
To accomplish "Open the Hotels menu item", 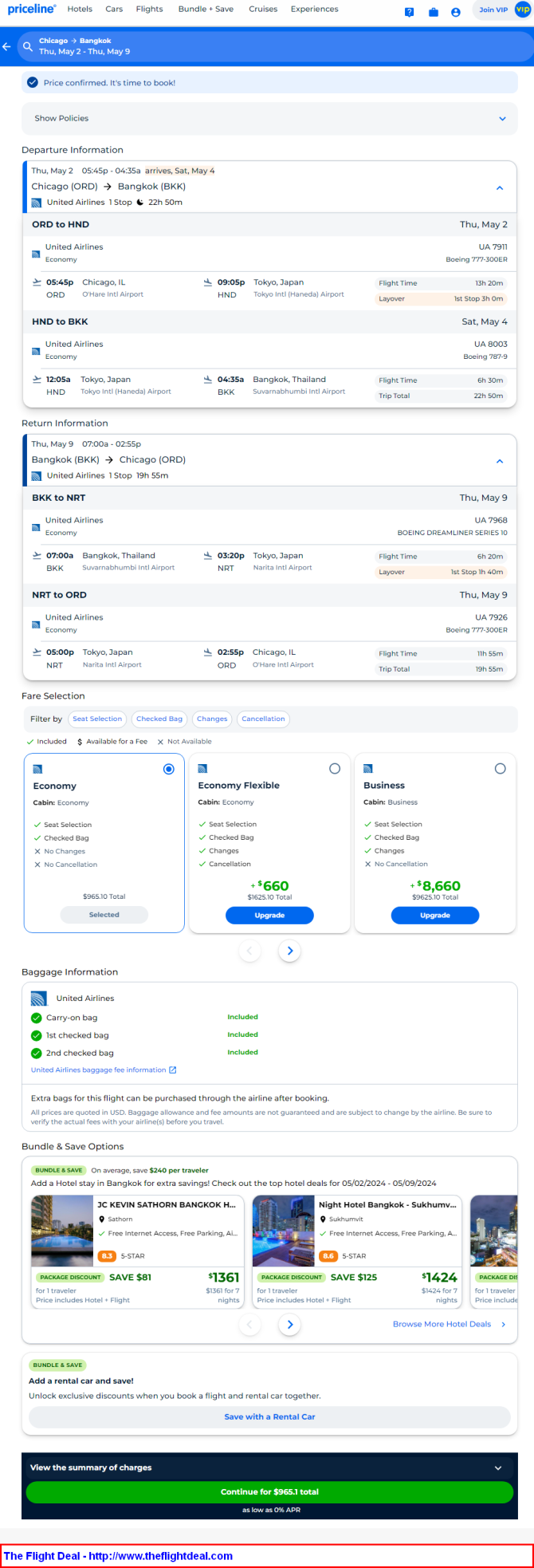I will pos(80,10).
